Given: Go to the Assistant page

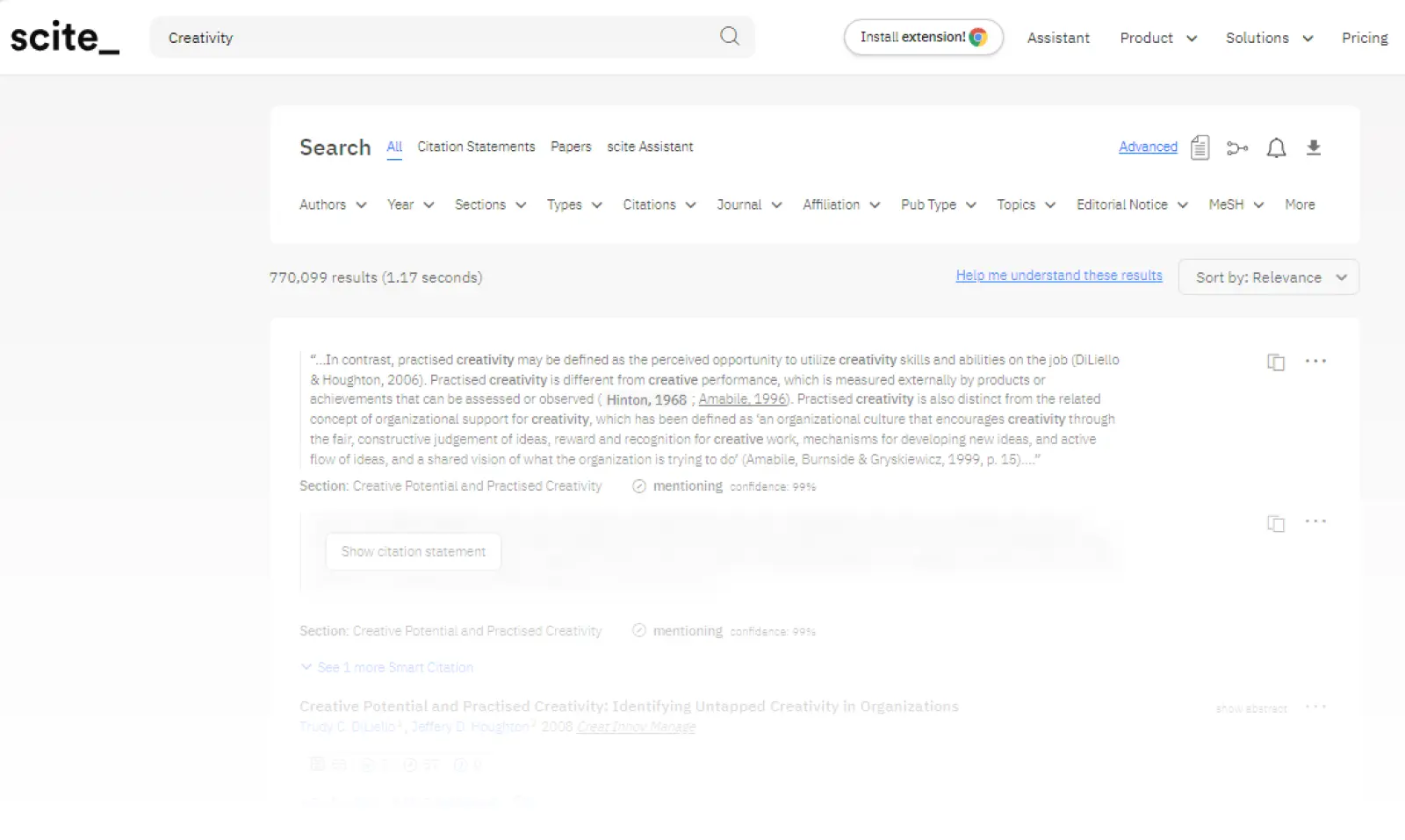Looking at the screenshot, I should tap(1058, 38).
